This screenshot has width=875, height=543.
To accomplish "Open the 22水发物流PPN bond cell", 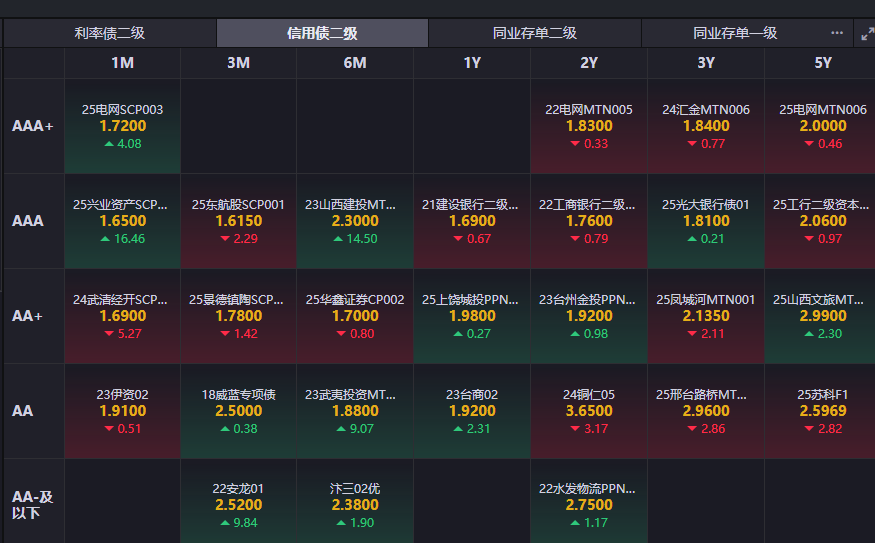I will tap(589, 501).
